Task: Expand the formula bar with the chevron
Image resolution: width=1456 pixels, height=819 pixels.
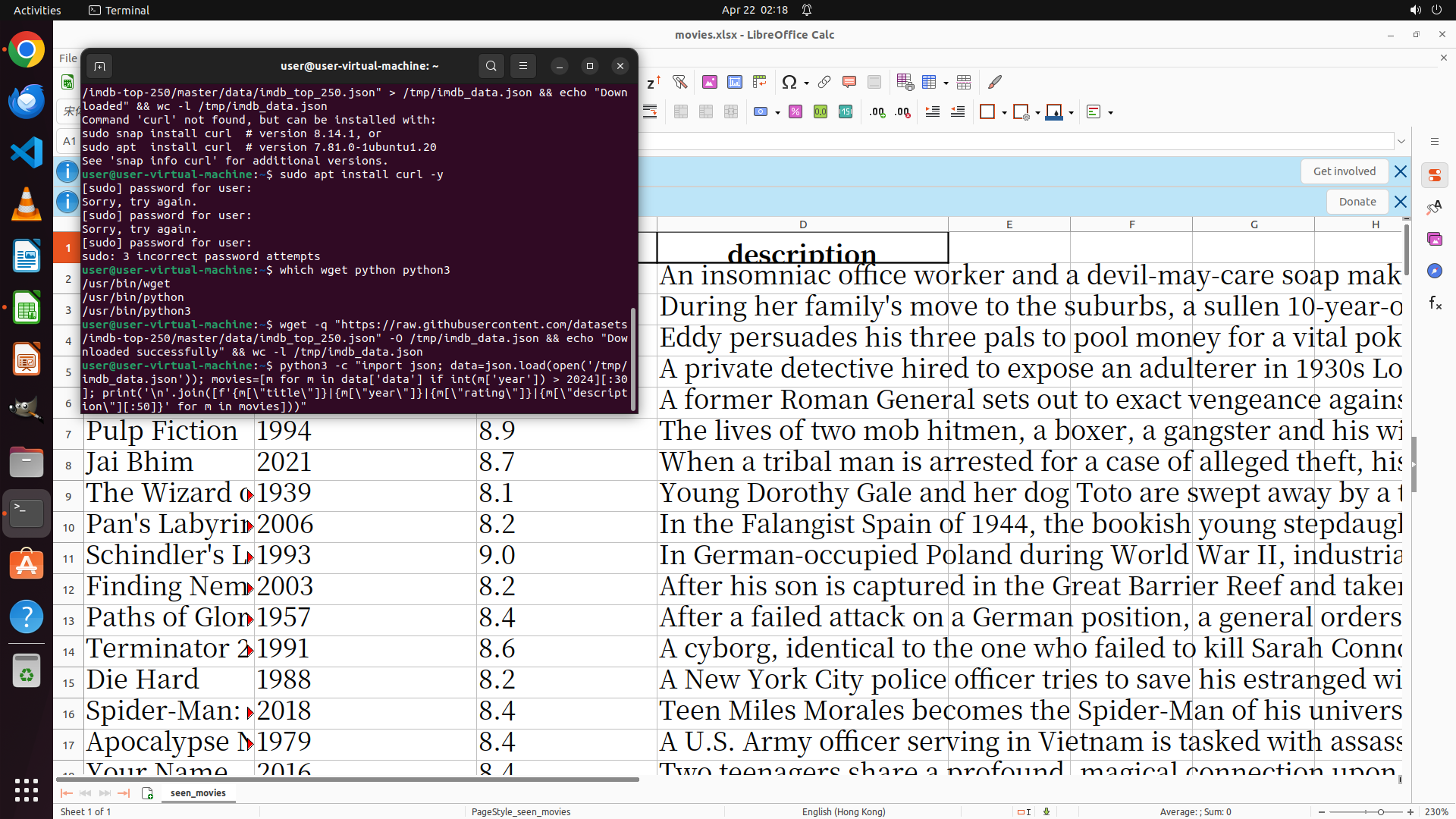Action: coord(1401,141)
